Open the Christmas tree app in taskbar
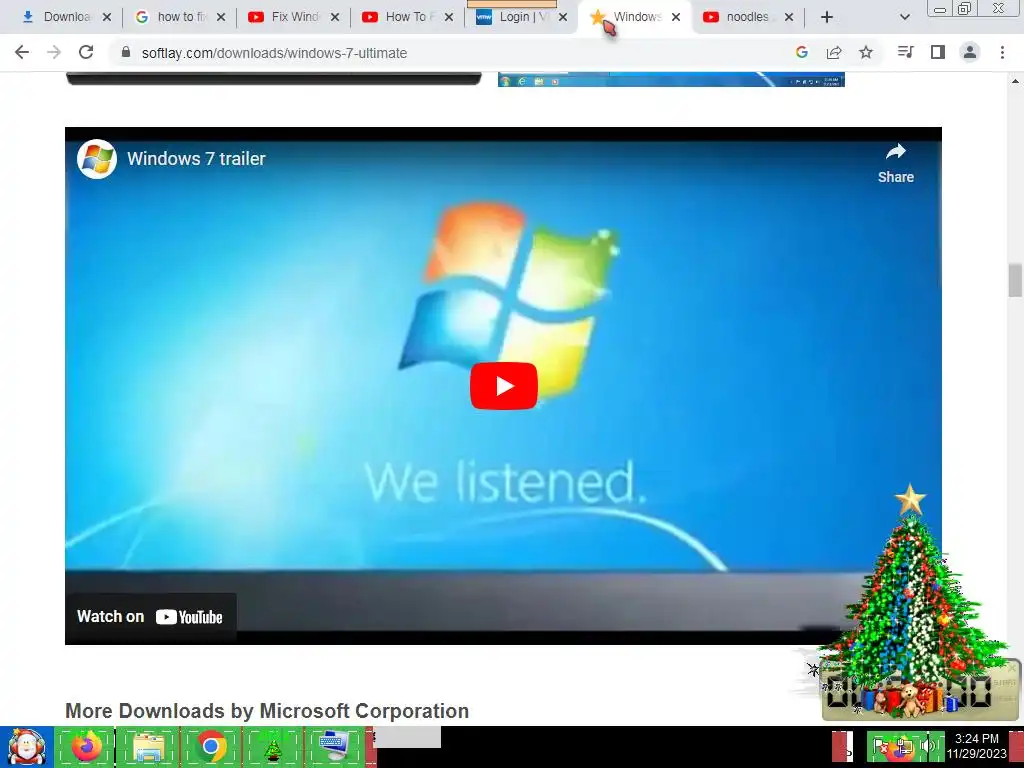This screenshot has width=1024, height=768. (273, 746)
